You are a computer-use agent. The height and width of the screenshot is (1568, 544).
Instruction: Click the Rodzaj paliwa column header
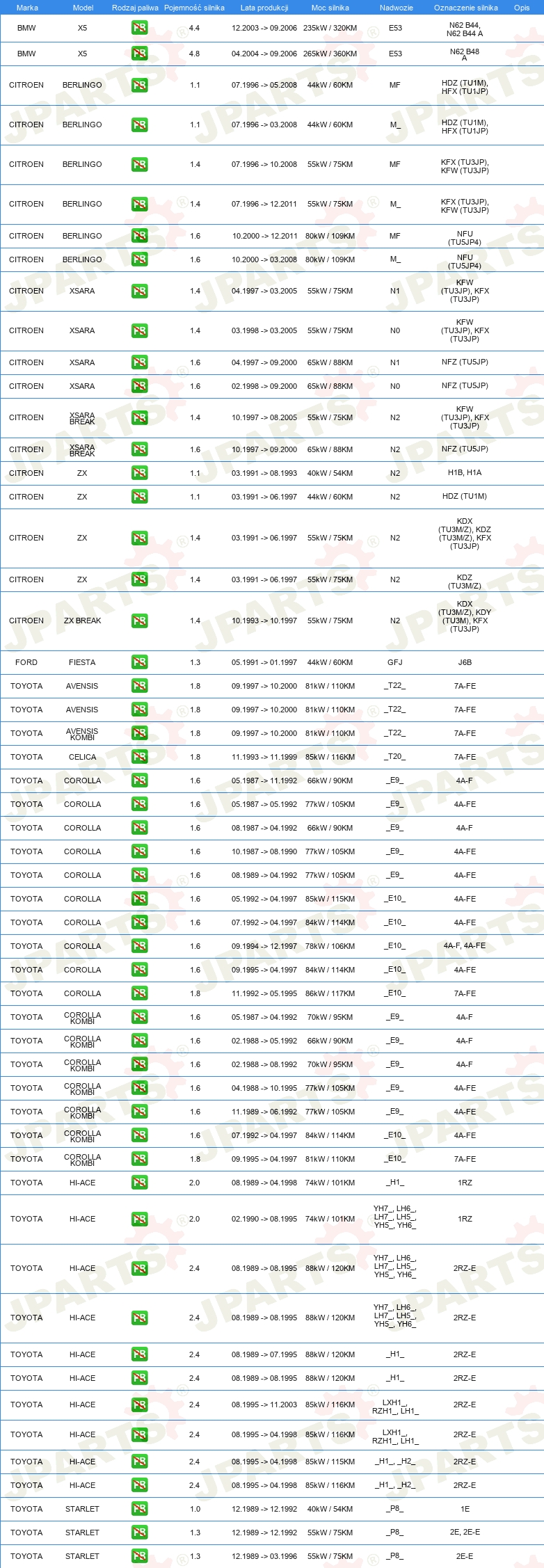[135, 8]
